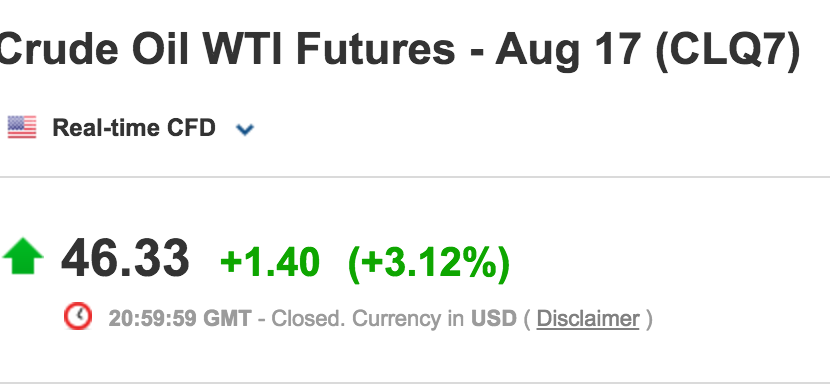Click the USD currency label
The image size is (830, 392).
coord(493,319)
